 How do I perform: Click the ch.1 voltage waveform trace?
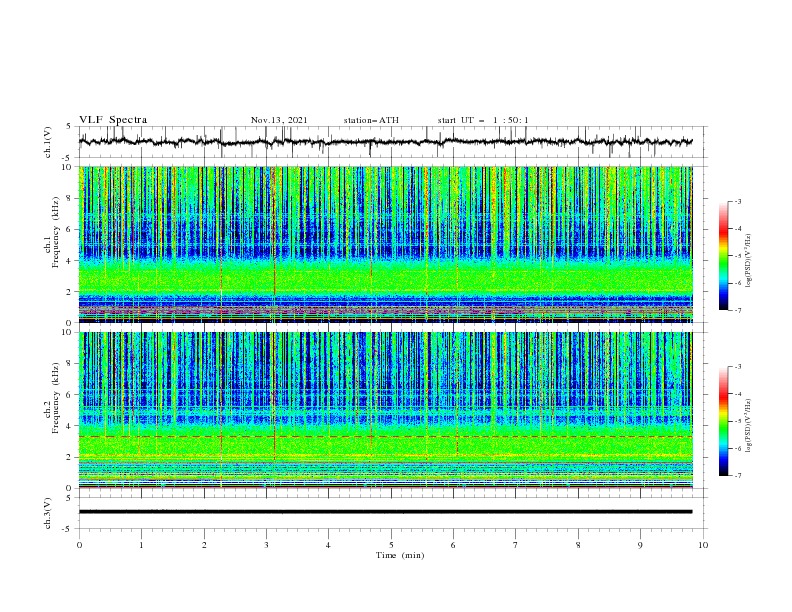(385, 142)
